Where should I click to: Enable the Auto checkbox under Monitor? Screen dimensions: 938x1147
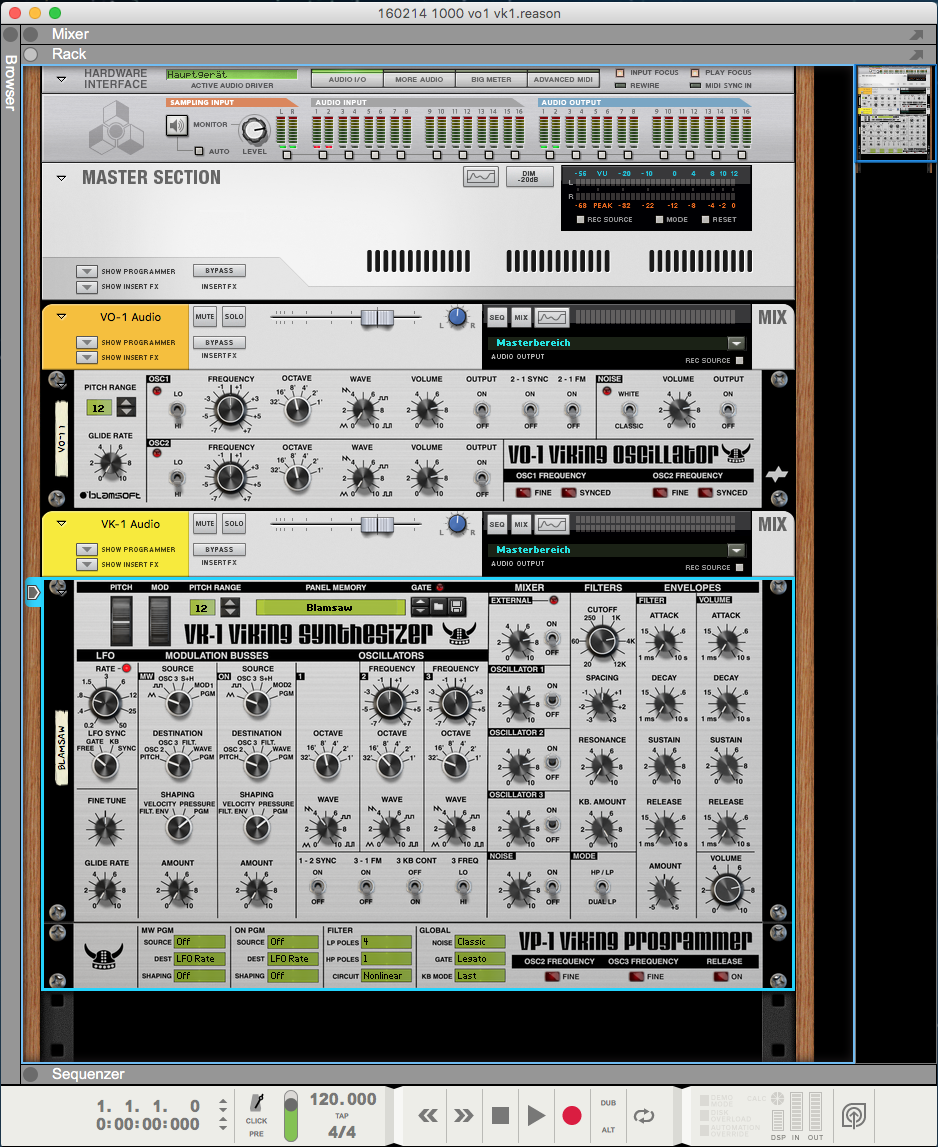pyautogui.click(x=199, y=151)
